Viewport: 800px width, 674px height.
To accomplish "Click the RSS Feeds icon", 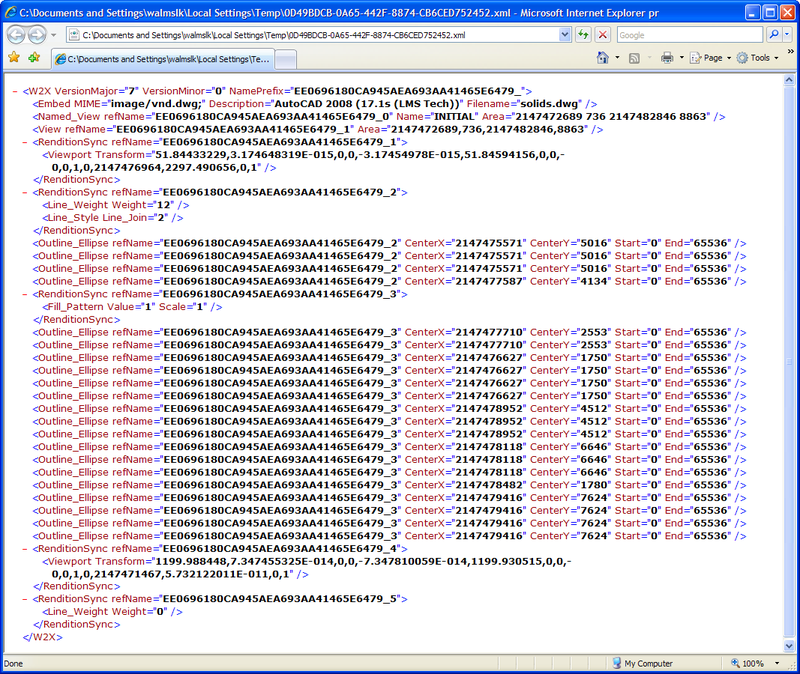I will (x=635, y=58).
